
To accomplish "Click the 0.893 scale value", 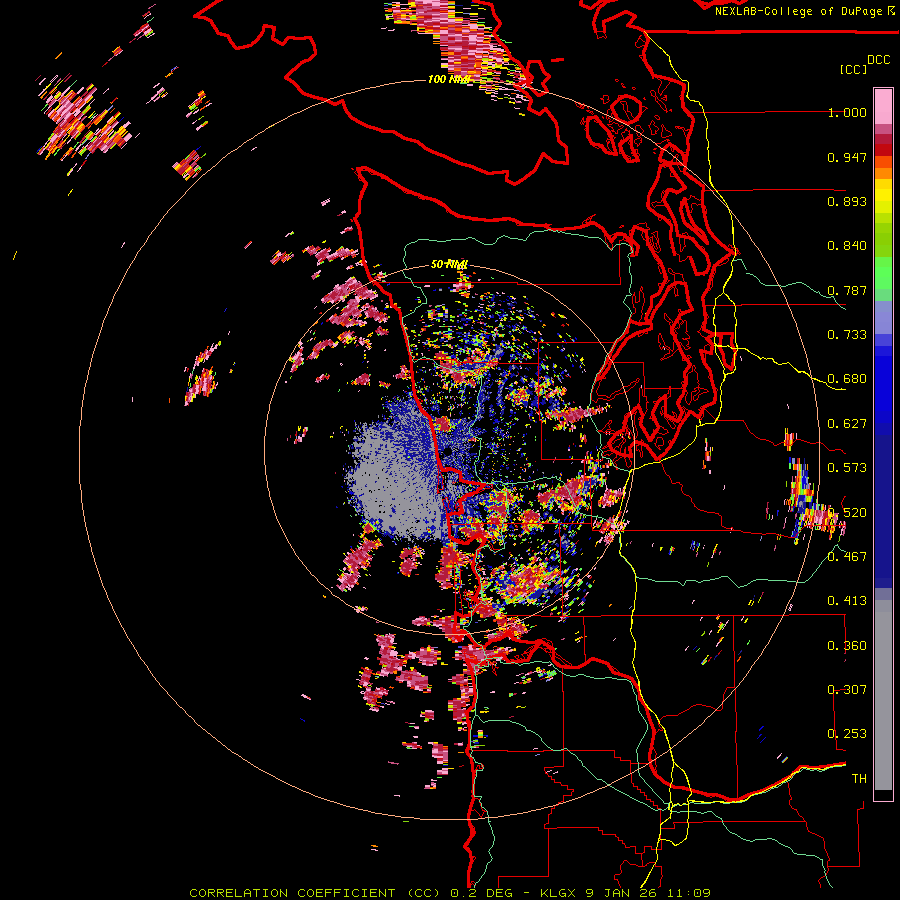I will click(847, 201).
